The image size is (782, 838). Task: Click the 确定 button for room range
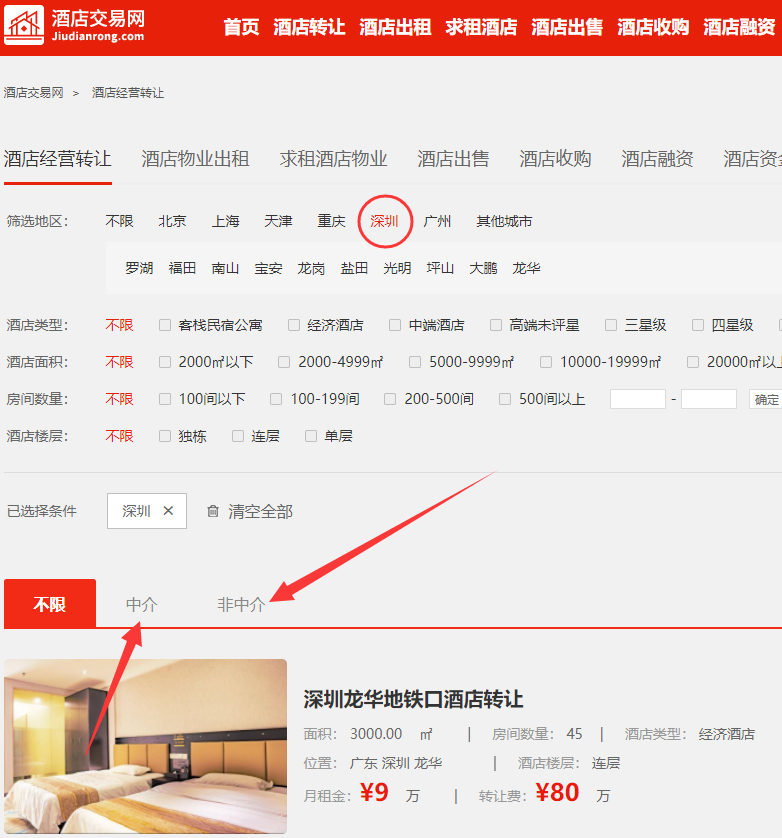pos(766,399)
